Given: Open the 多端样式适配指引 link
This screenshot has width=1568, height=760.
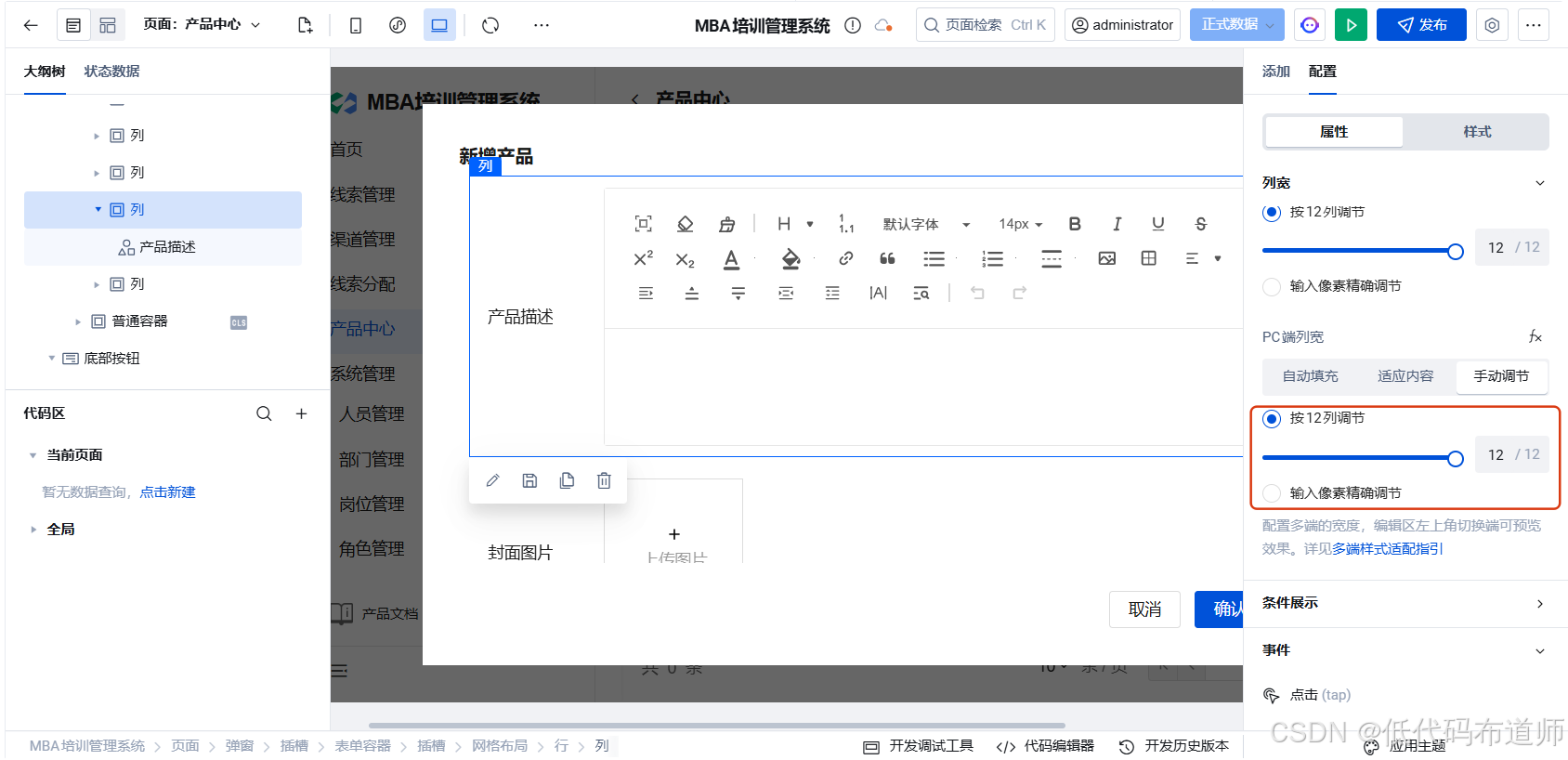Looking at the screenshot, I should pos(1388,549).
